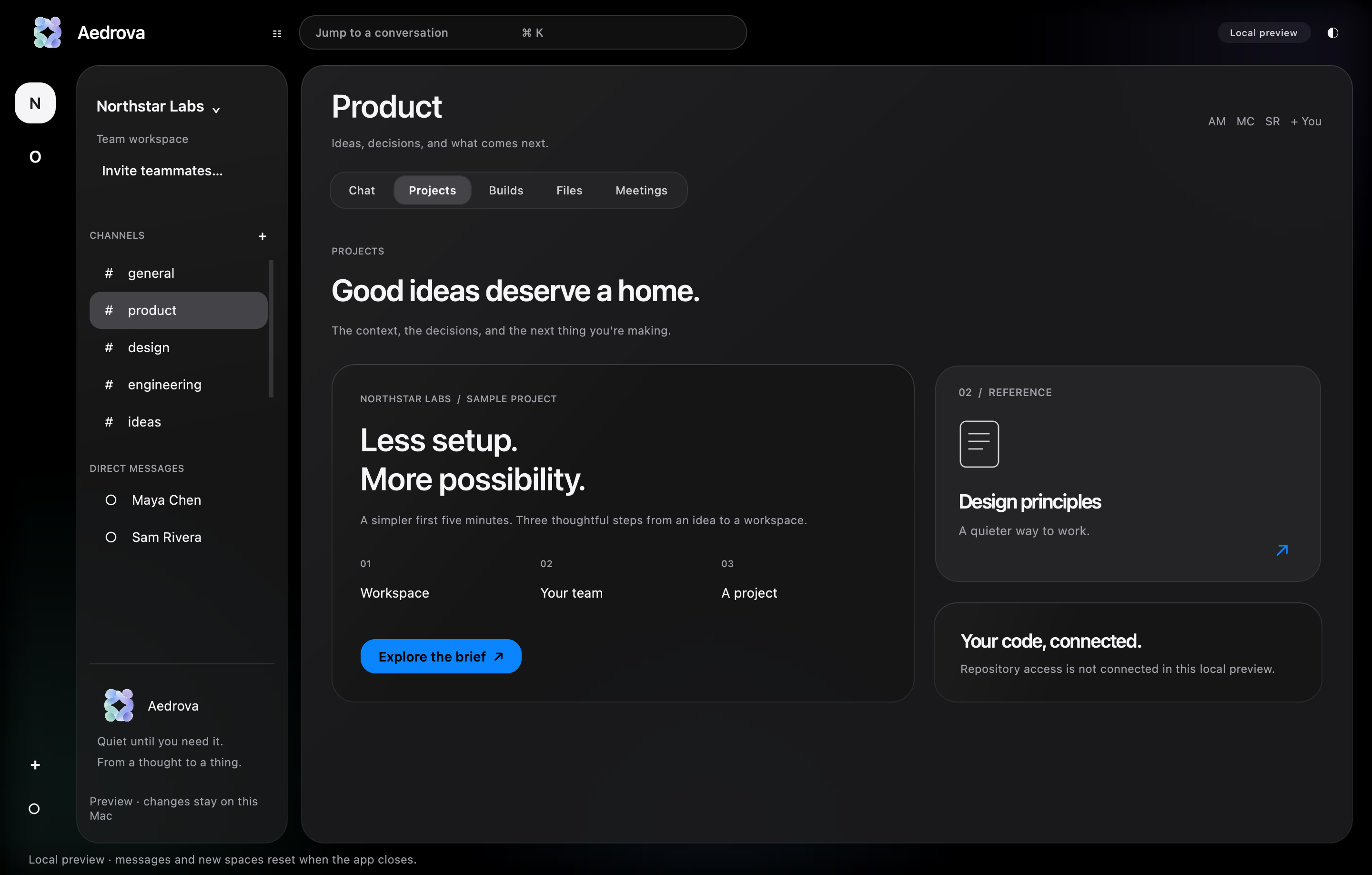The image size is (1372, 875).
Task: Select the N workspace avatar
Action: 35,103
